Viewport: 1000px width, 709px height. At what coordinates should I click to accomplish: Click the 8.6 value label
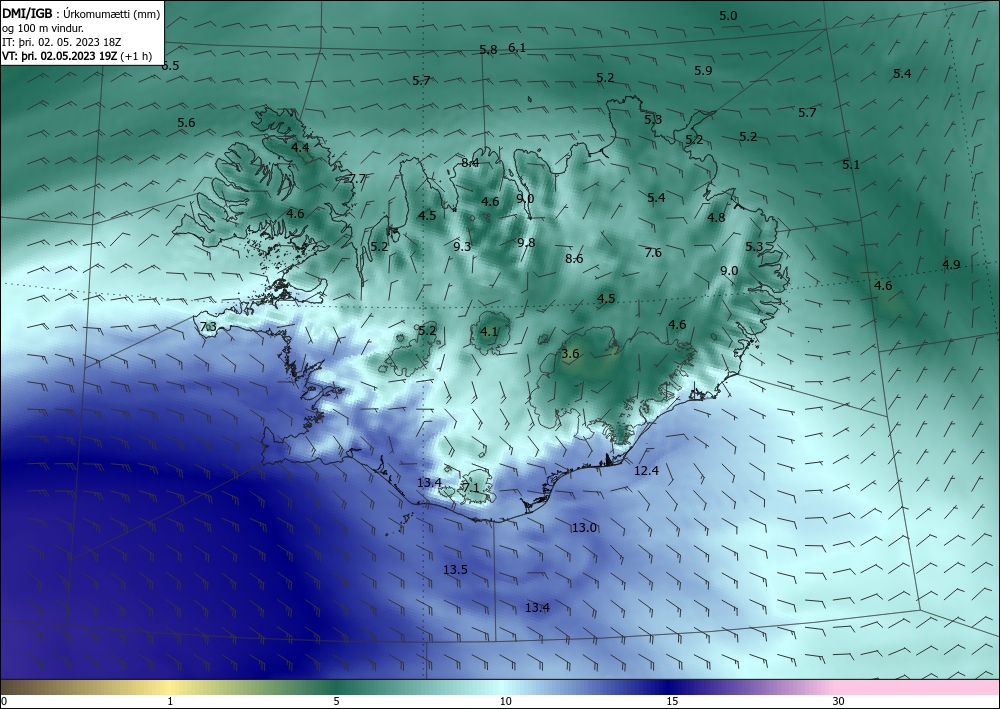[574, 258]
